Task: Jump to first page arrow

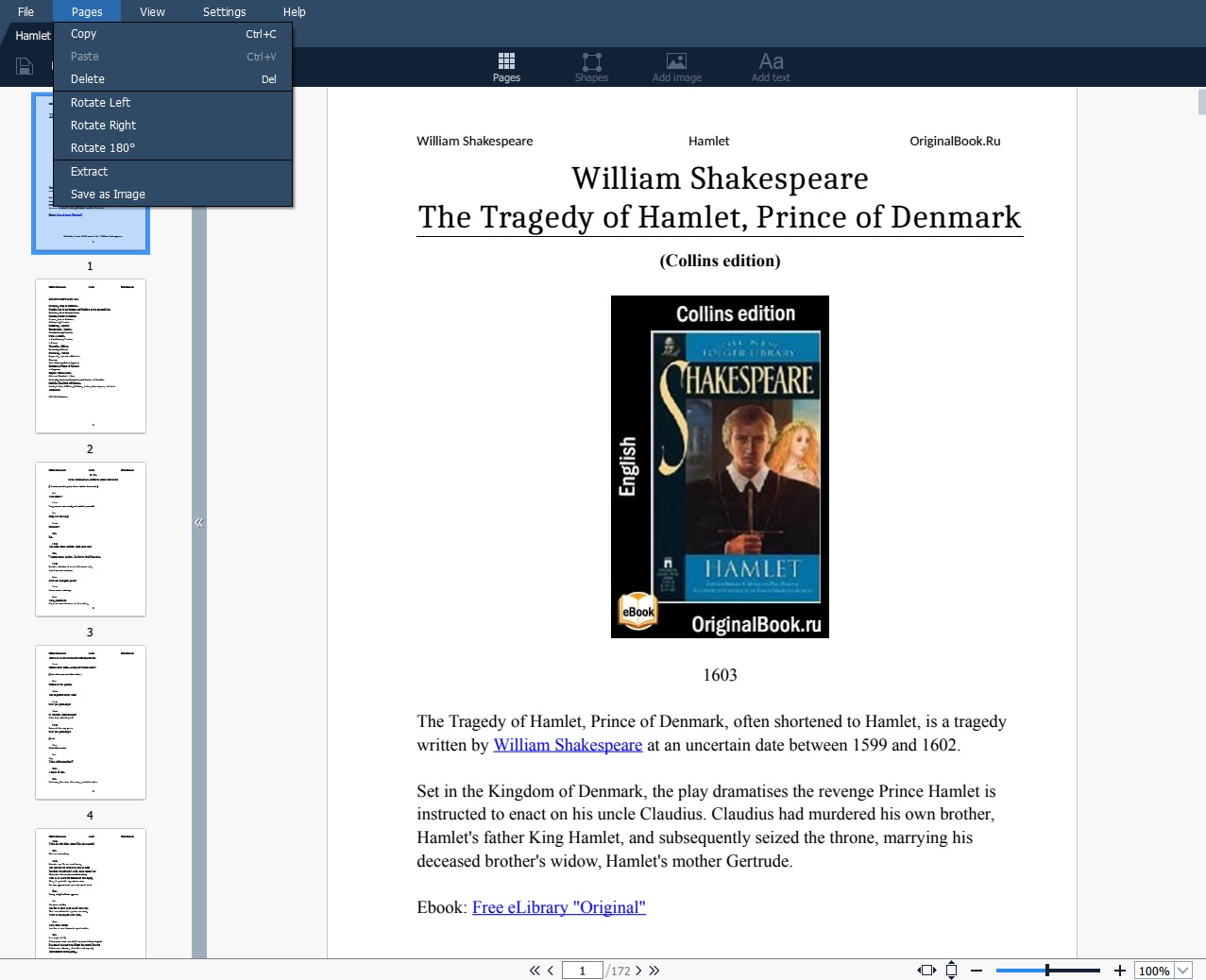Action: [x=535, y=971]
